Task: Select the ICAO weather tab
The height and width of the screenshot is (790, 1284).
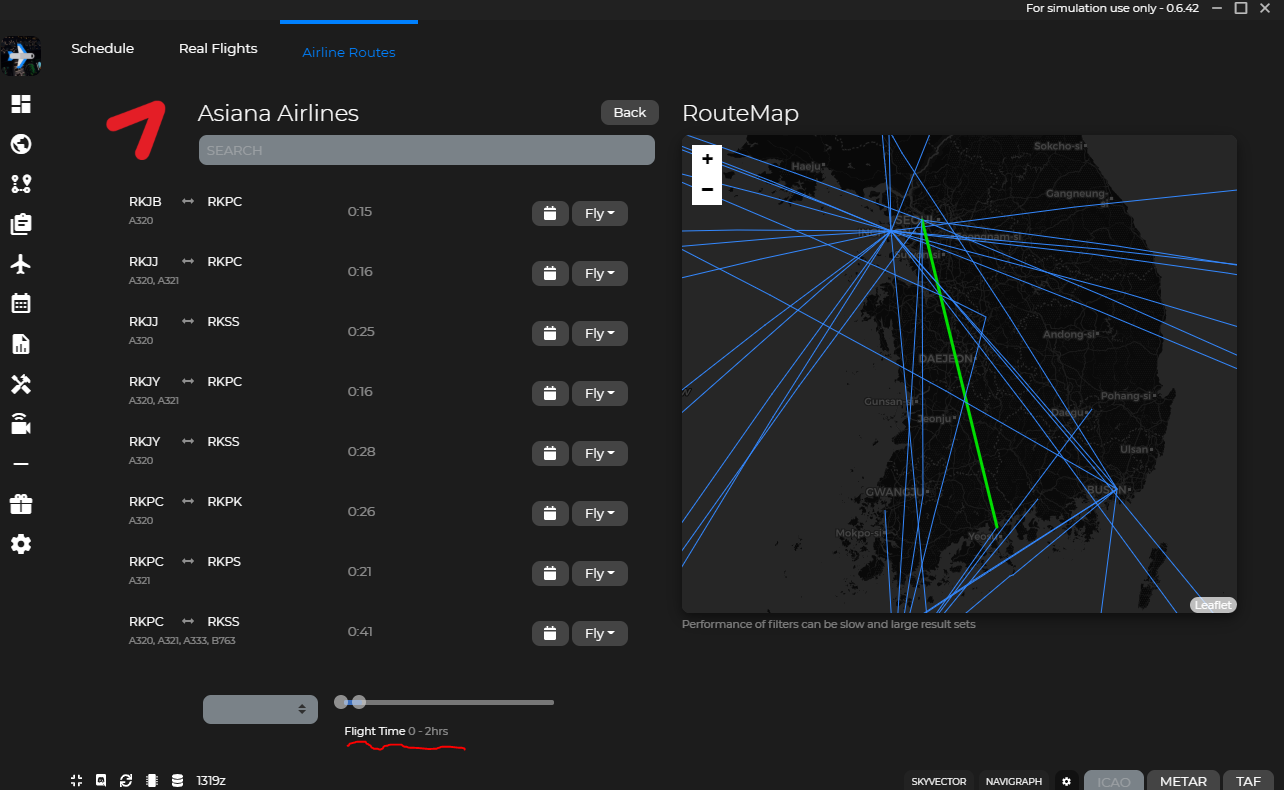Action: (1114, 781)
